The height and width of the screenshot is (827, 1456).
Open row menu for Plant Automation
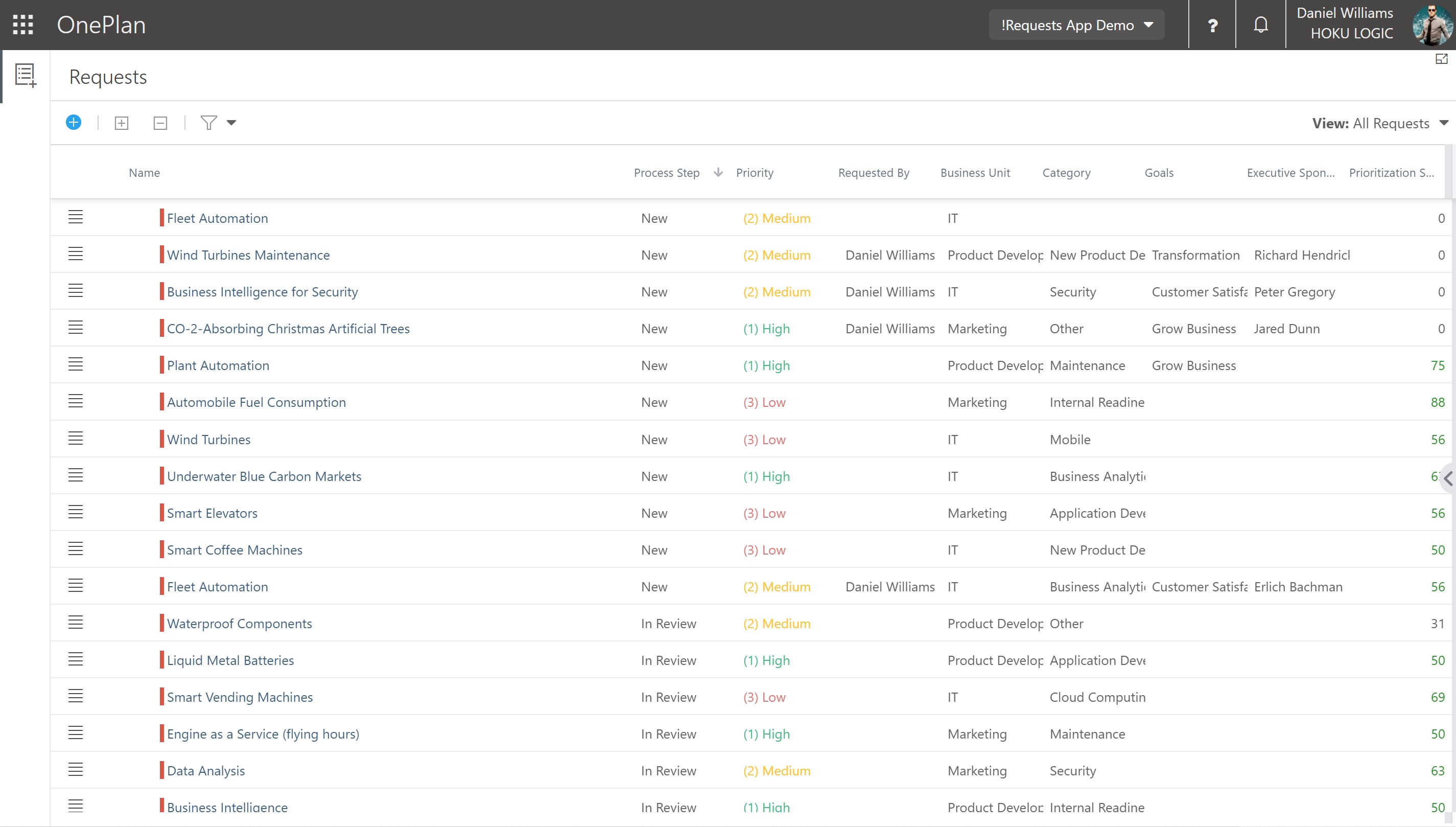click(76, 364)
